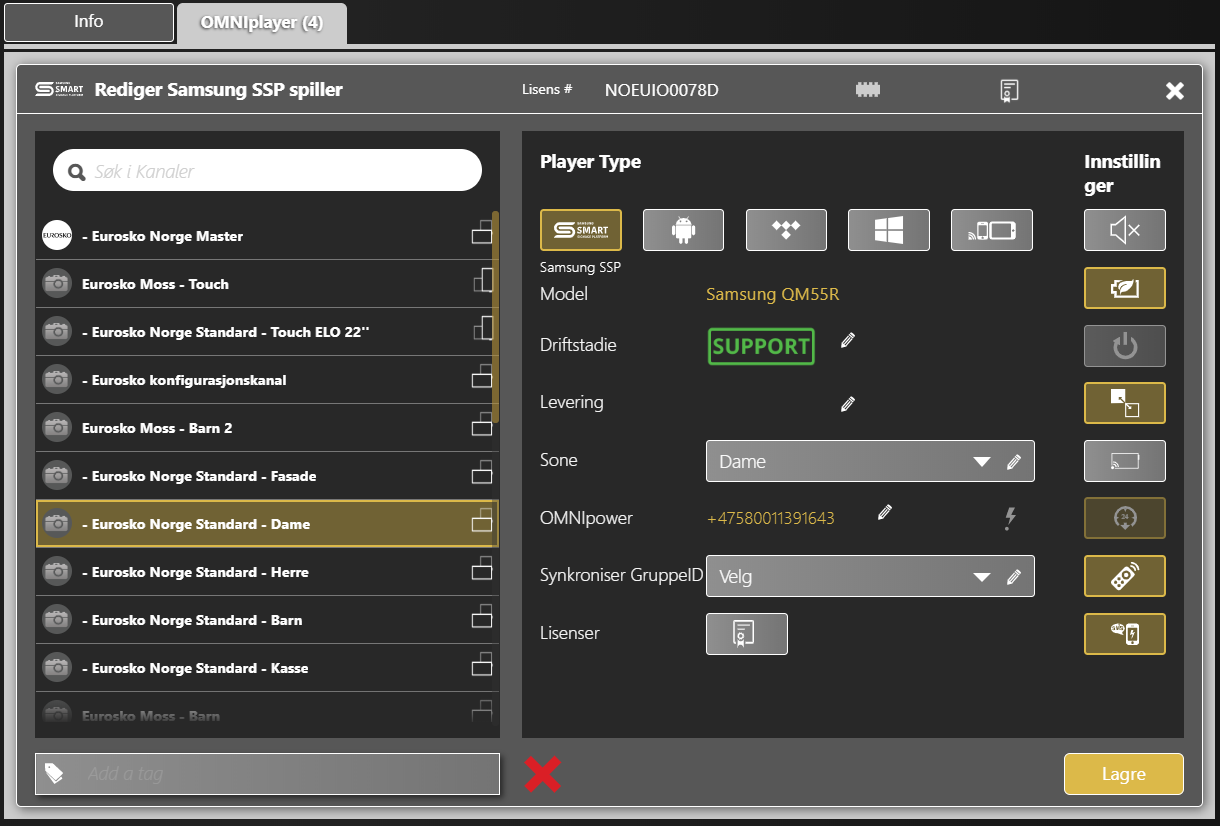Click layout icon for Standard - Kasse
This screenshot has width=1220, height=826.
(x=482, y=664)
